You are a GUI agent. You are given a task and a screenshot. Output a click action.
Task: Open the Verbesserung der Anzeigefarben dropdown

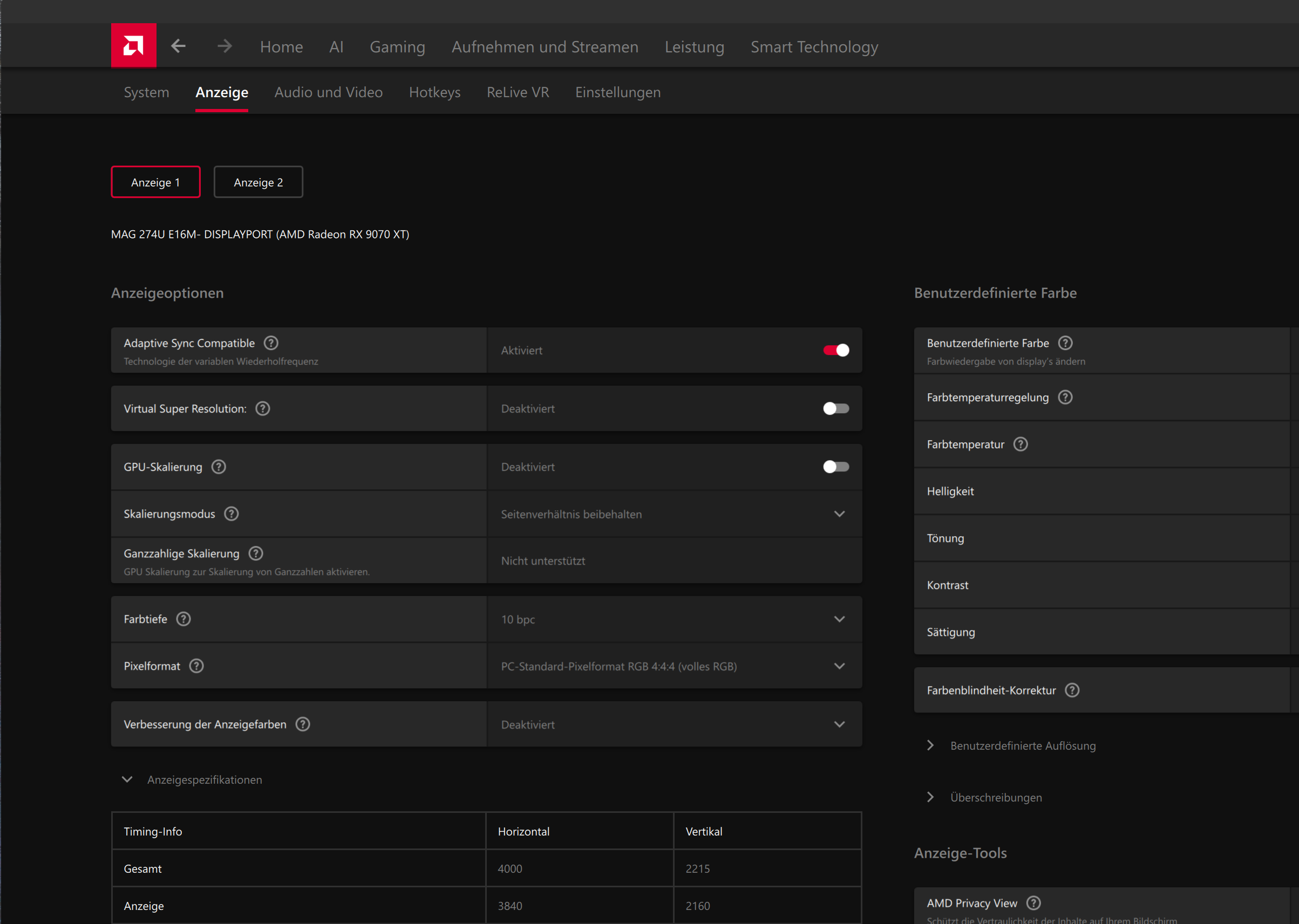pos(674,724)
